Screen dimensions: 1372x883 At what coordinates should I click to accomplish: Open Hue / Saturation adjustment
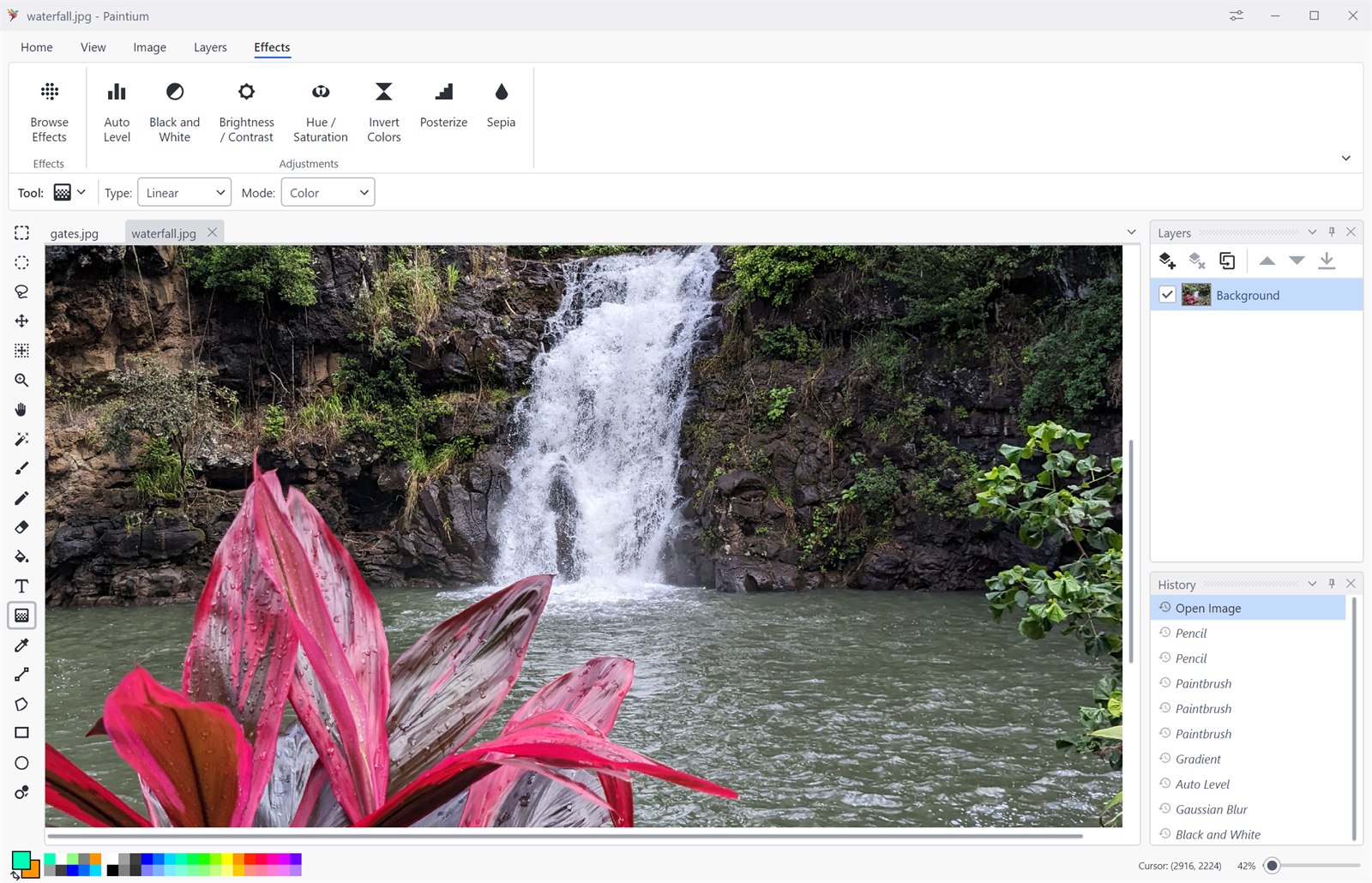tap(321, 112)
